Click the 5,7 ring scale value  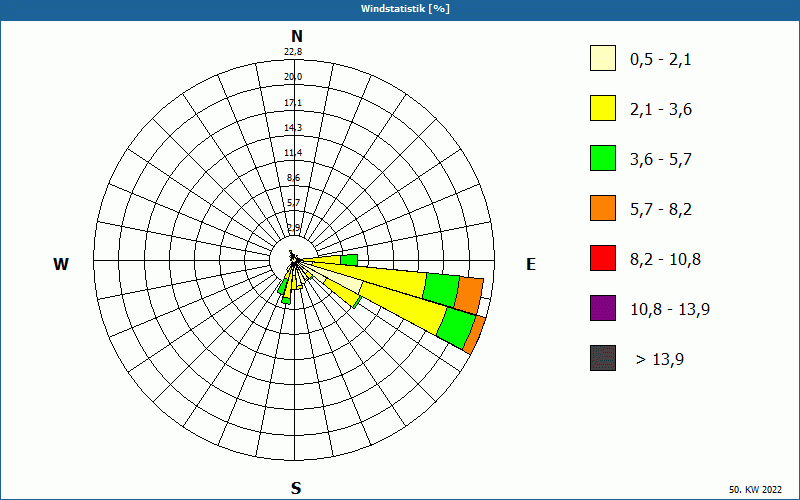coord(293,203)
